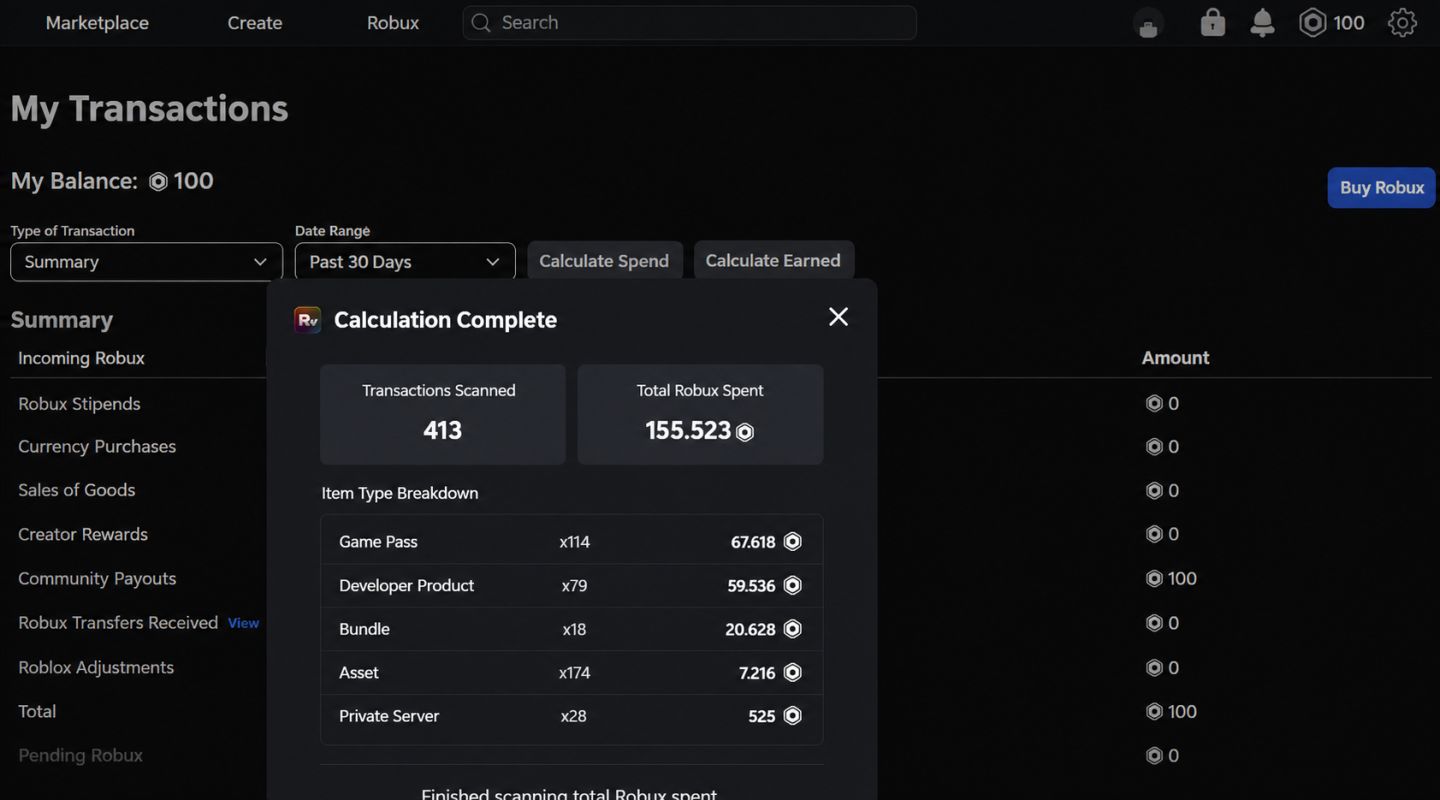Open the notifications bell

(1262, 22)
